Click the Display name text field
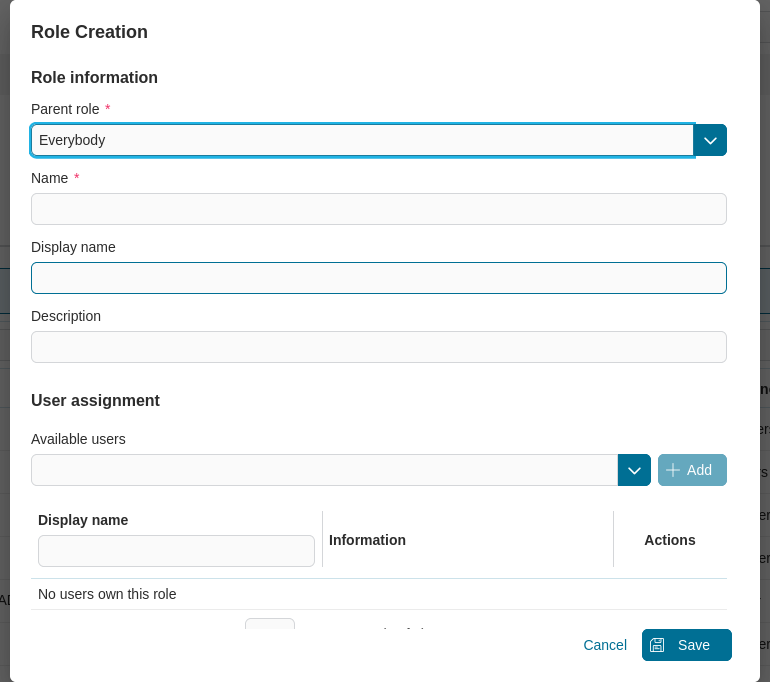This screenshot has width=770, height=682. (x=378, y=278)
